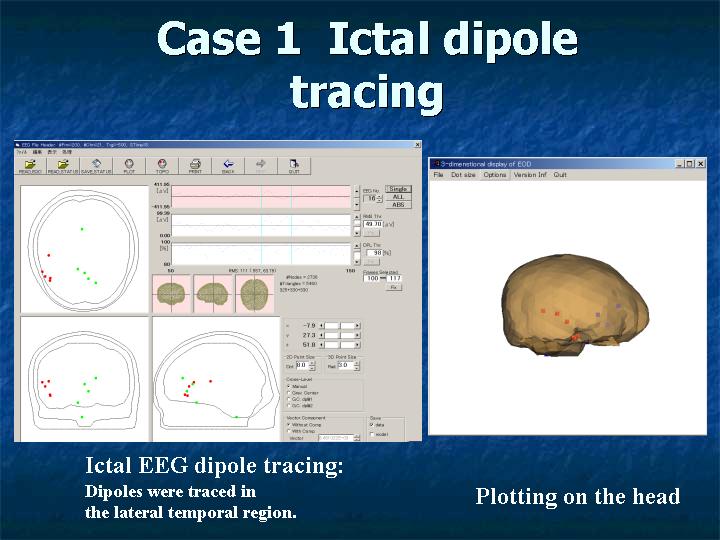Open the Dot size menu

(x=463, y=175)
